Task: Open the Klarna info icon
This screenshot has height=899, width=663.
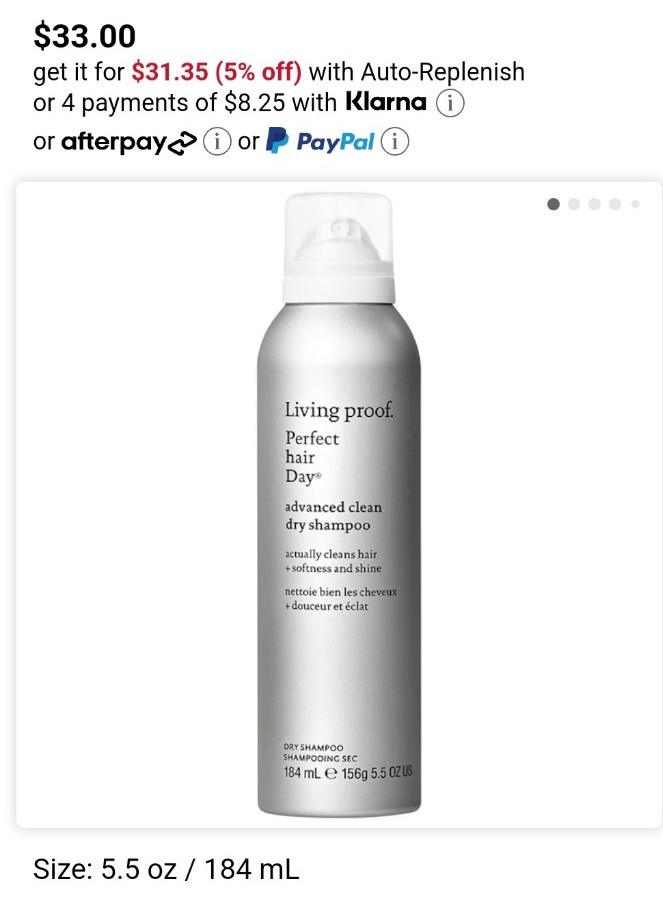Action: tap(450, 104)
